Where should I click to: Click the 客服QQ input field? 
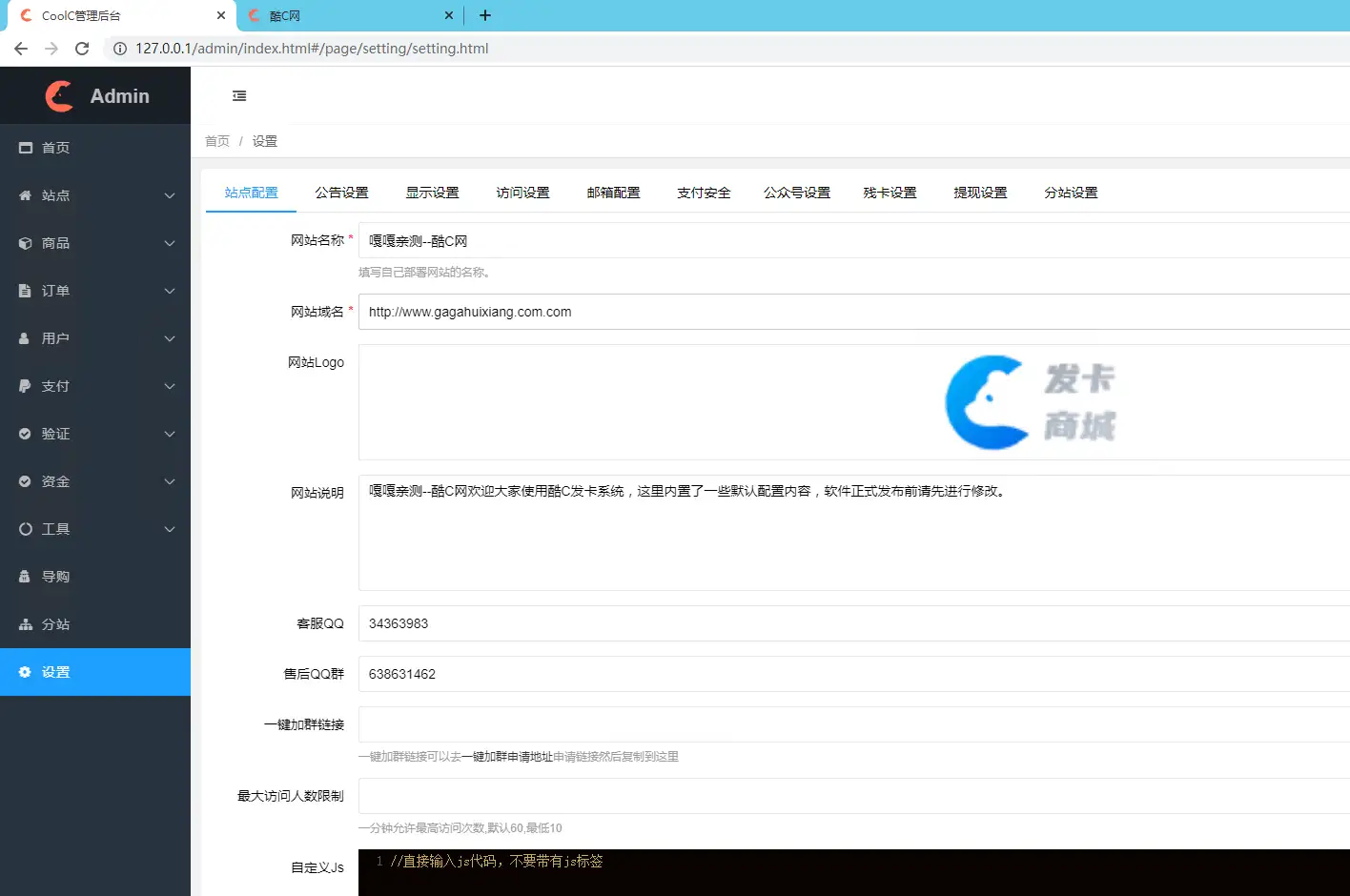coord(572,623)
